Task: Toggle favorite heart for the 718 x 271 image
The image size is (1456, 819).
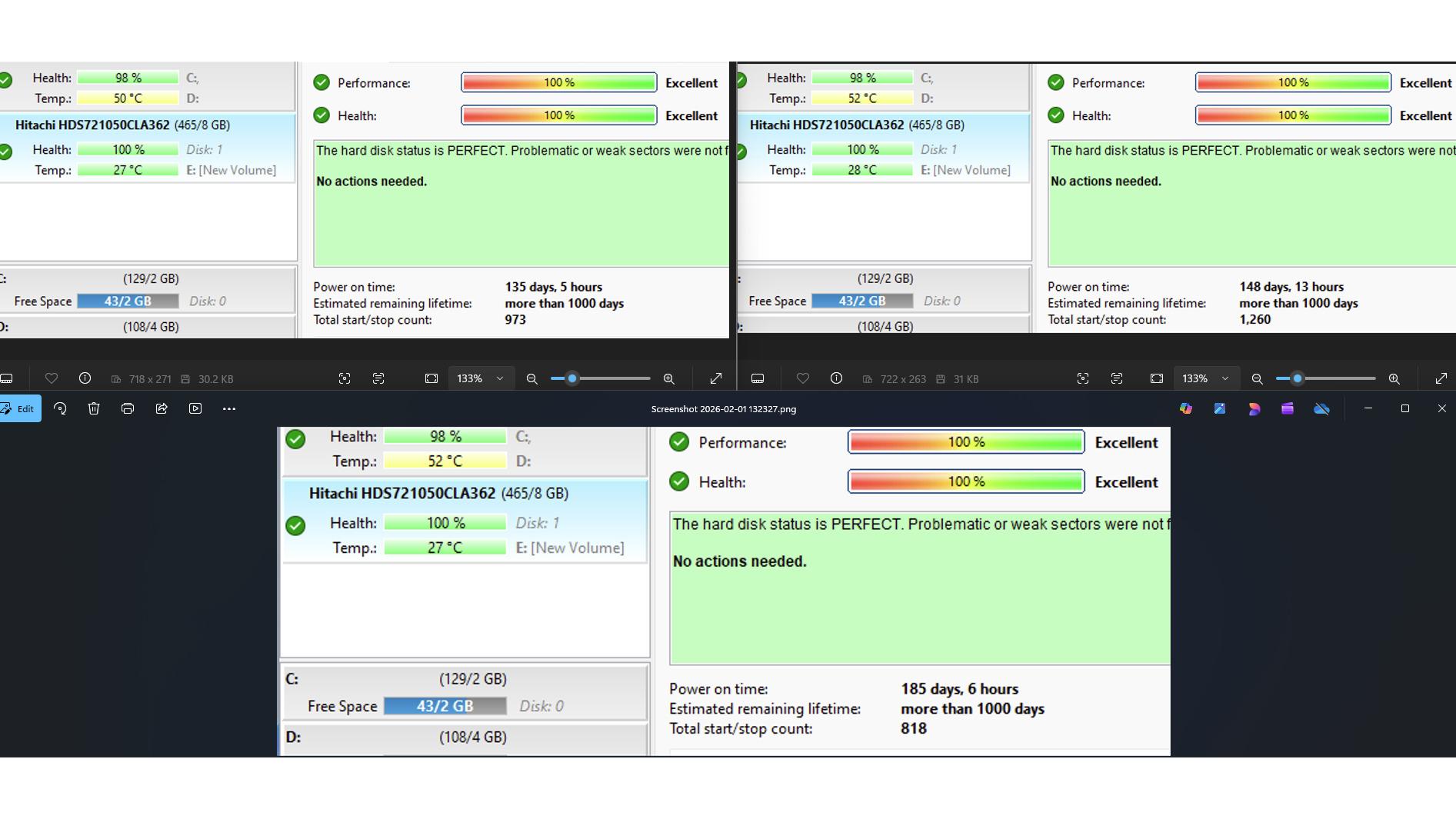Action: (52, 378)
